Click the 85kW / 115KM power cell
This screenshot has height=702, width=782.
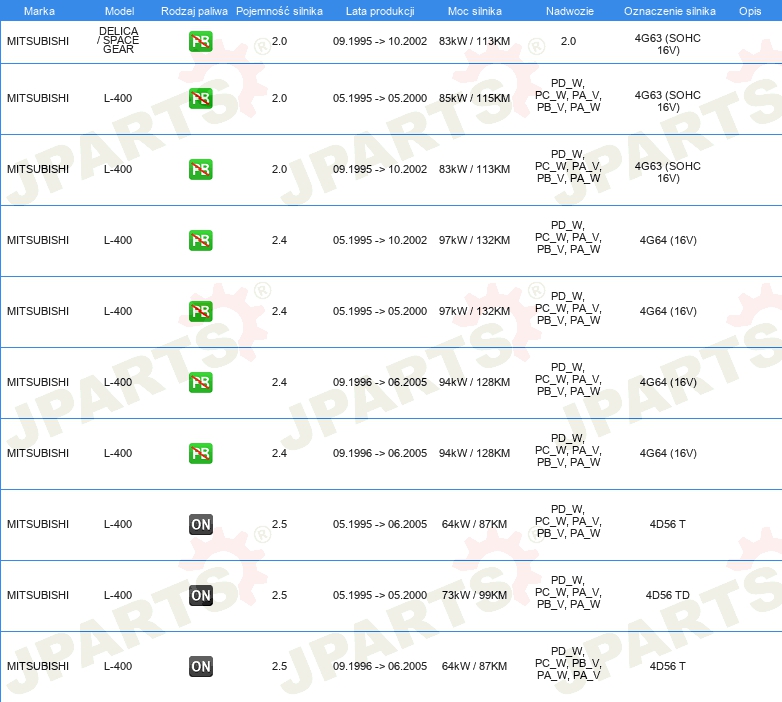[x=474, y=98]
